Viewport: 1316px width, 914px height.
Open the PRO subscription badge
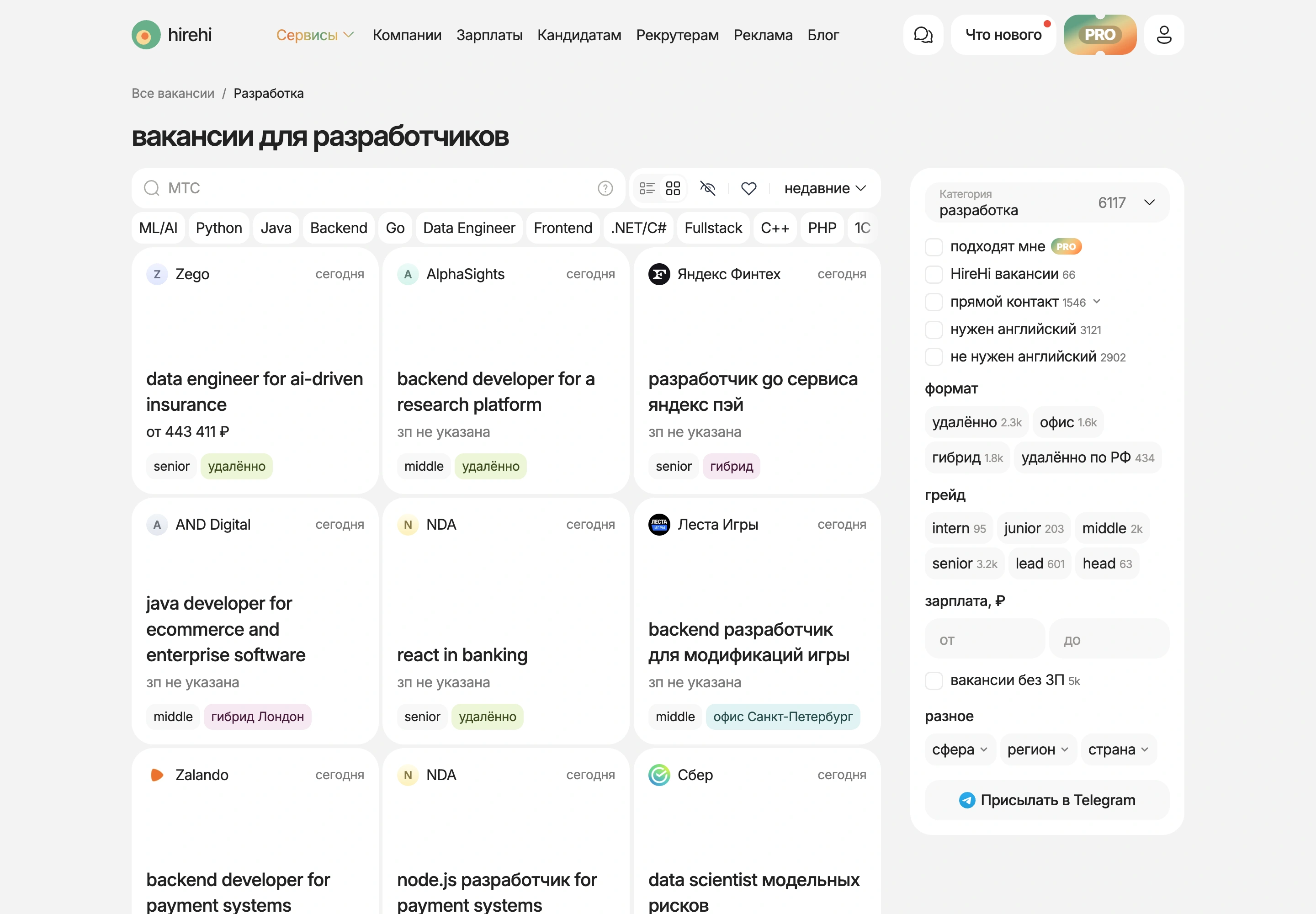coord(1100,35)
